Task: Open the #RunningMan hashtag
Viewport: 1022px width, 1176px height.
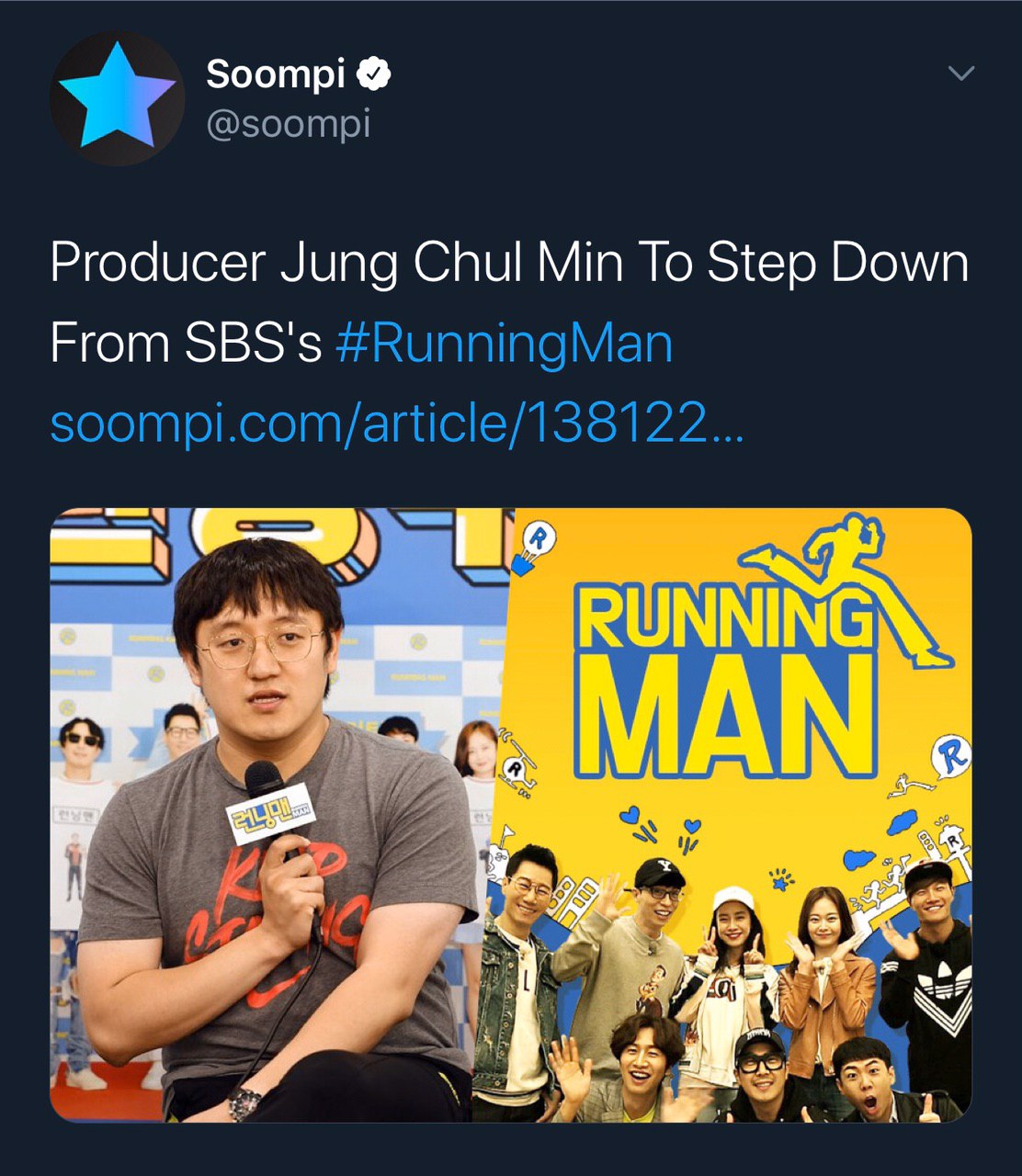Action: pyautogui.click(x=505, y=344)
